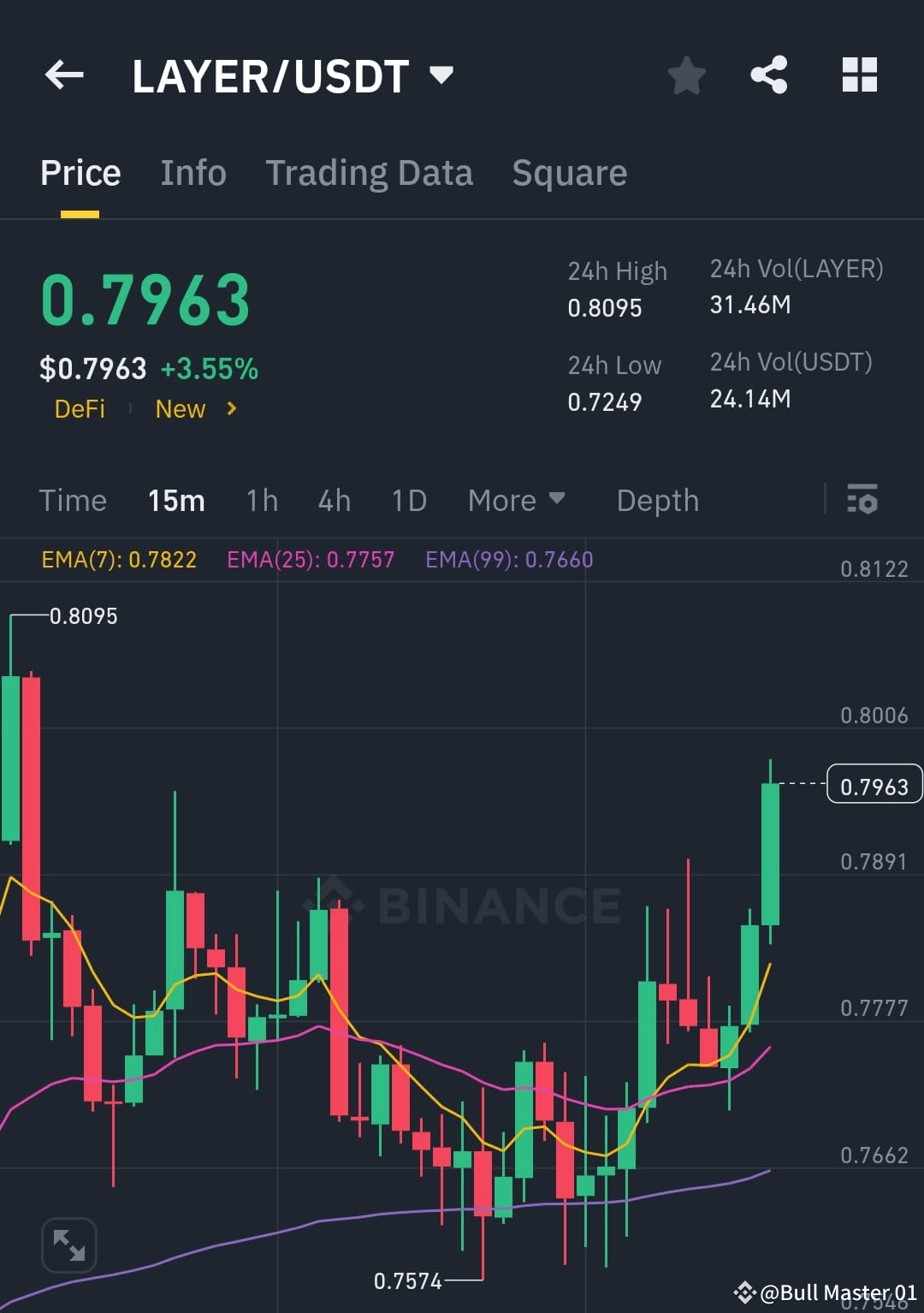Open the Square tab
The width and height of the screenshot is (924, 1313).
pos(569,172)
